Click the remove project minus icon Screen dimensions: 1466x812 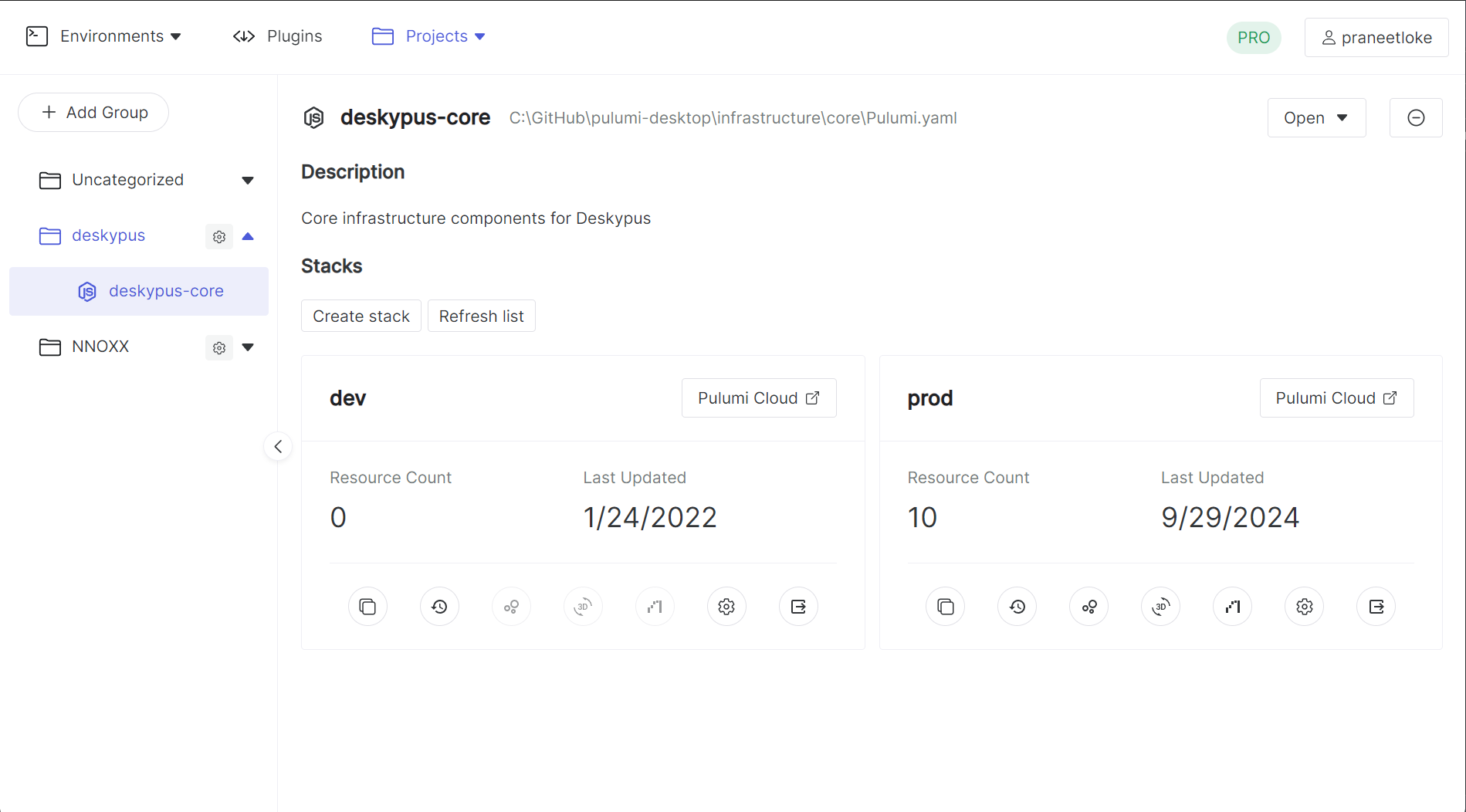(1416, 118)
